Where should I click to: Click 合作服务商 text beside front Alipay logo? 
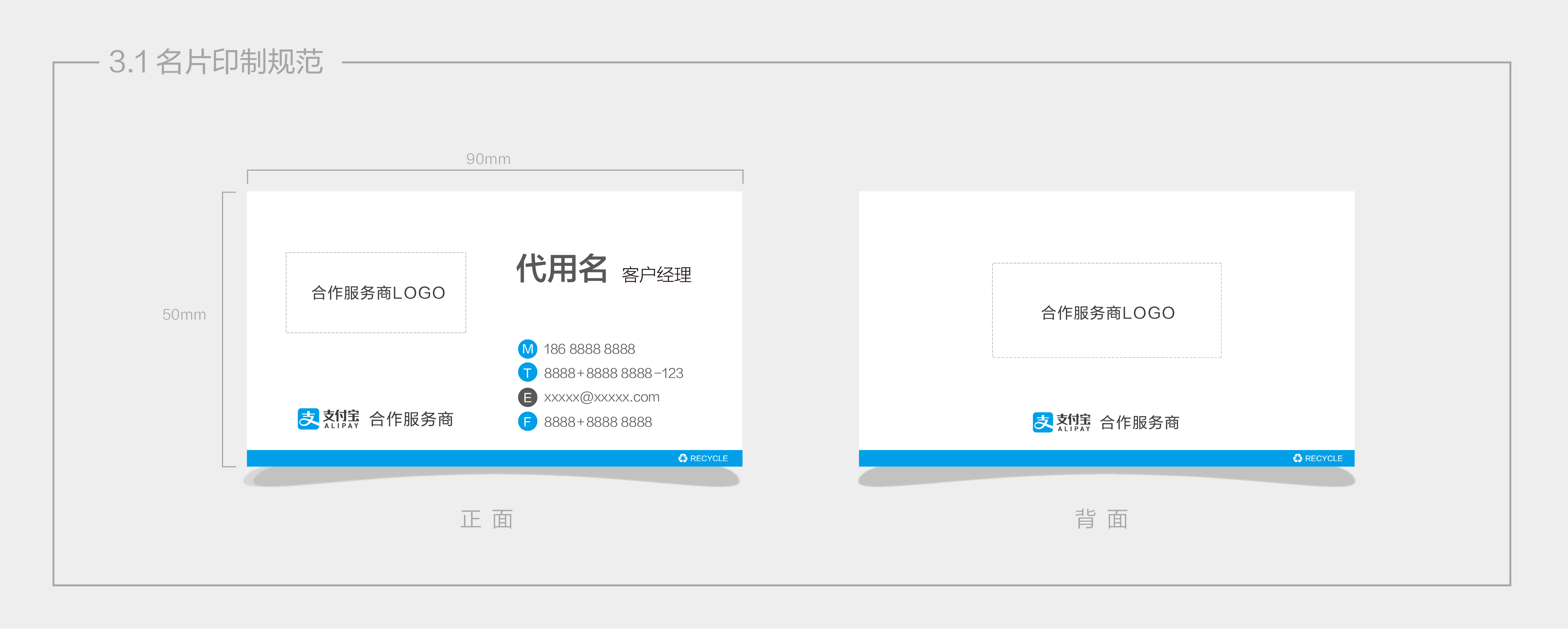pos(411,419)
